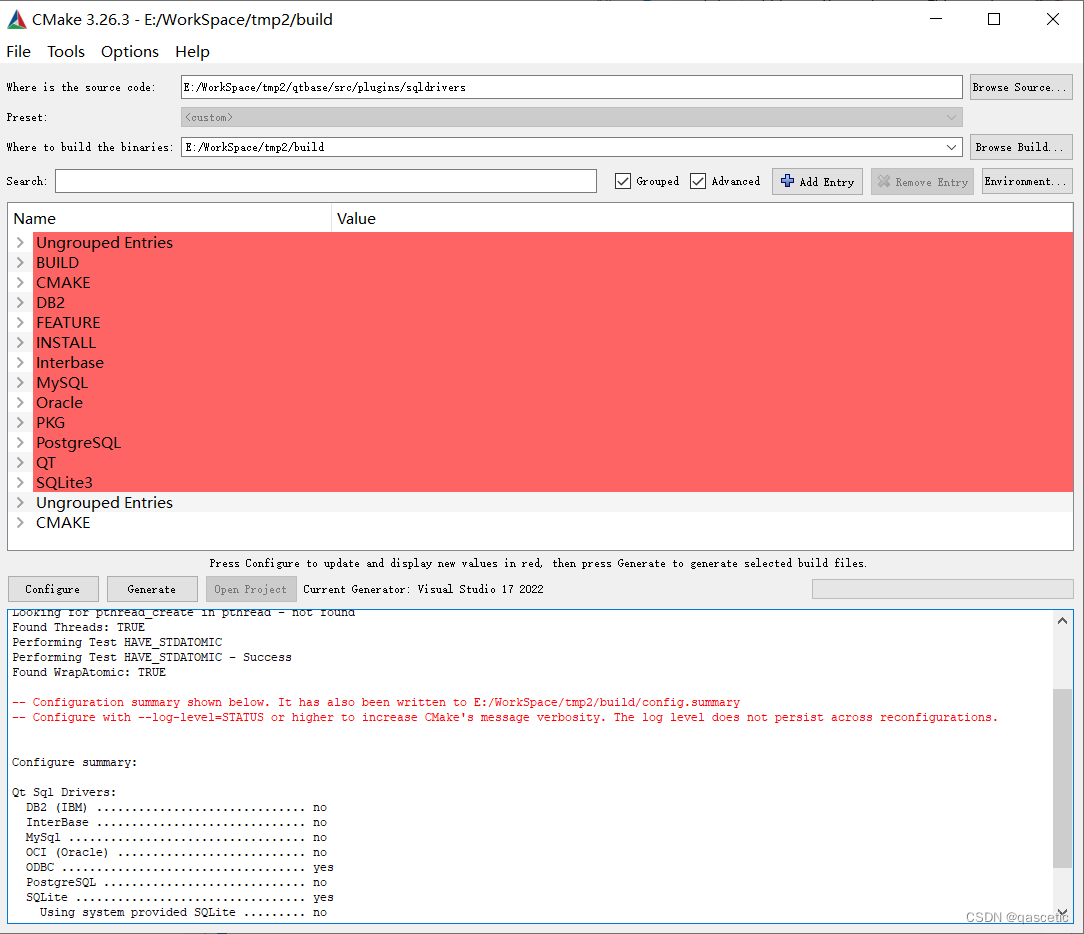This screenshot has height=934, width=1084.
Task: Click the 'ODBC ... yes' log line
Action: click(180, 868)
